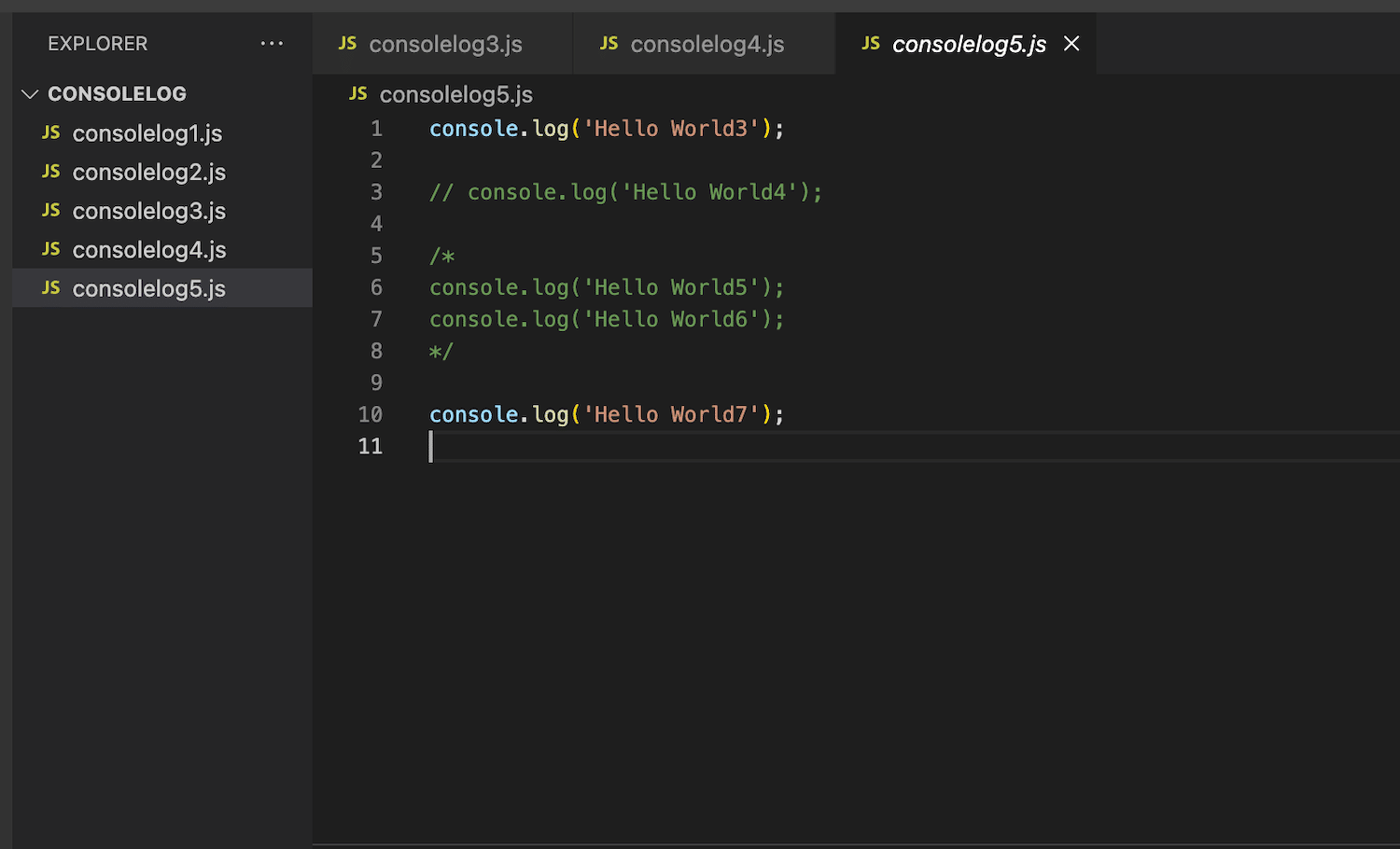Image resolution: width=1400 pixels, height=849 pixels.
Task: Click the JS icon beside consolelog2.js
Action: (x=51, y=172)
